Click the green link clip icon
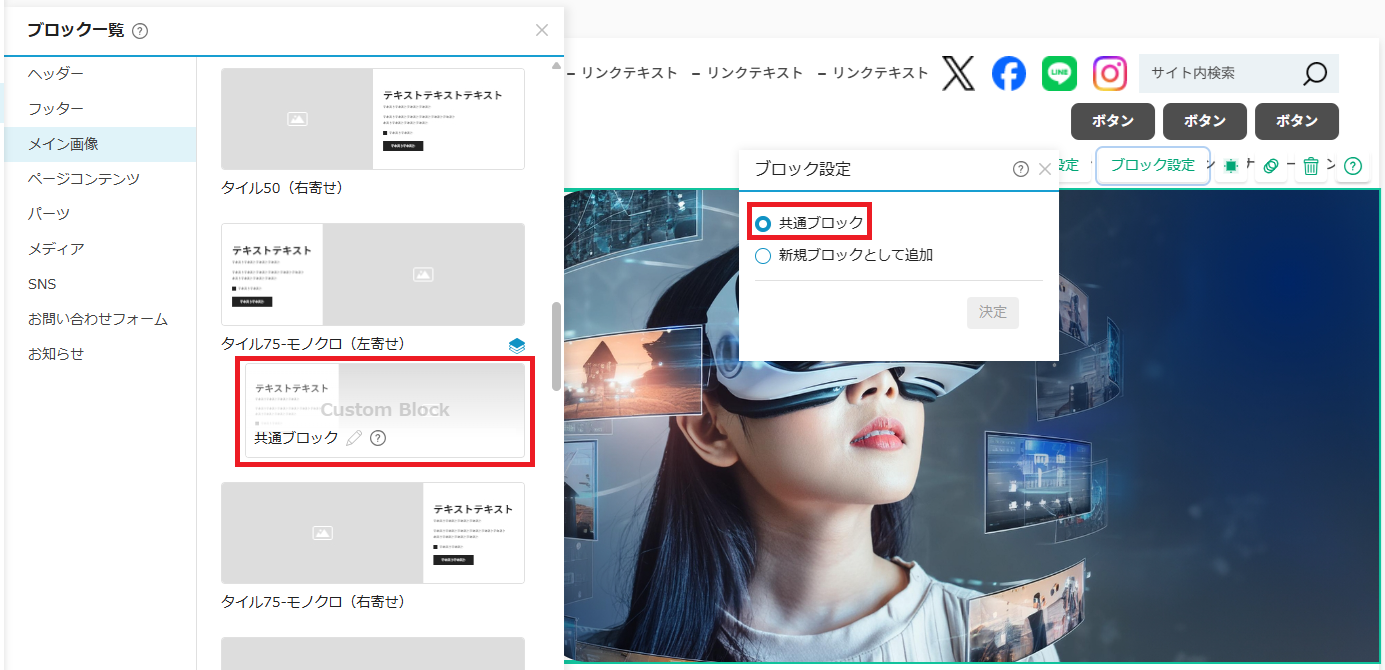Image resolution: width=1385 pixels, height=670 pixels. coord(1271,166)
